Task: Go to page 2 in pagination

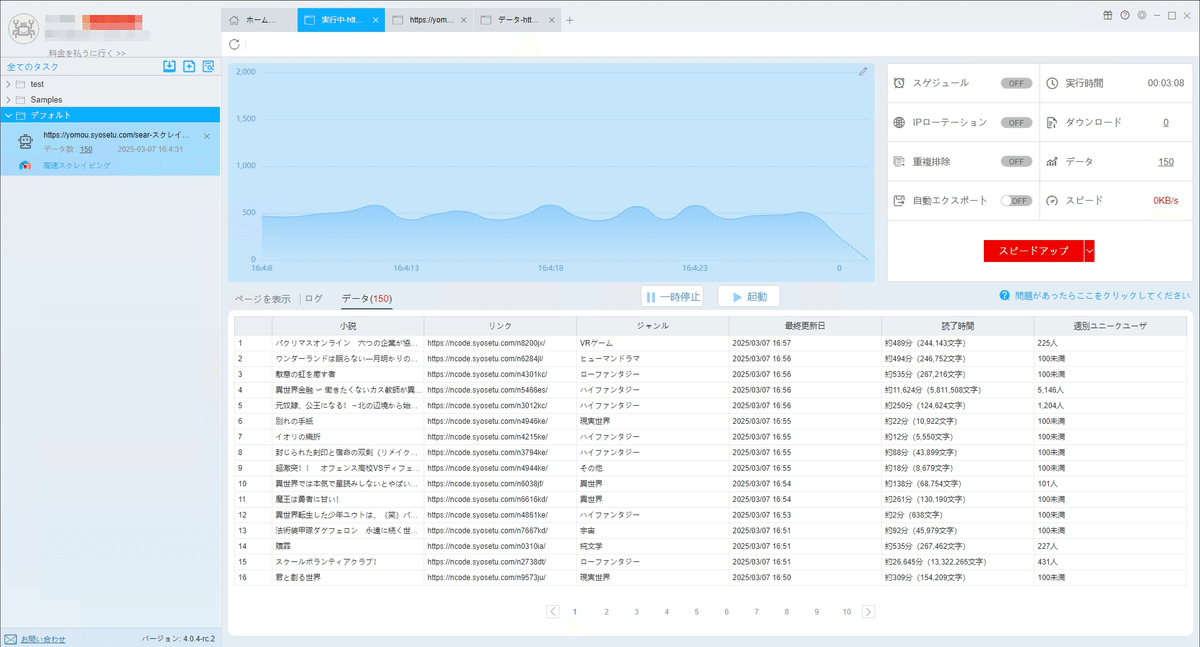Action: click(606, 611)
